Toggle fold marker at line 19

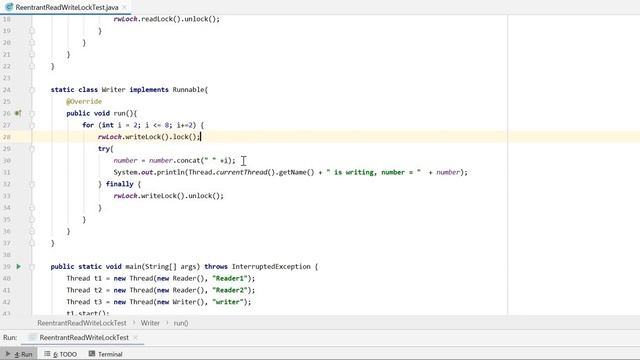pyautogui.click(x=32, y=31)
